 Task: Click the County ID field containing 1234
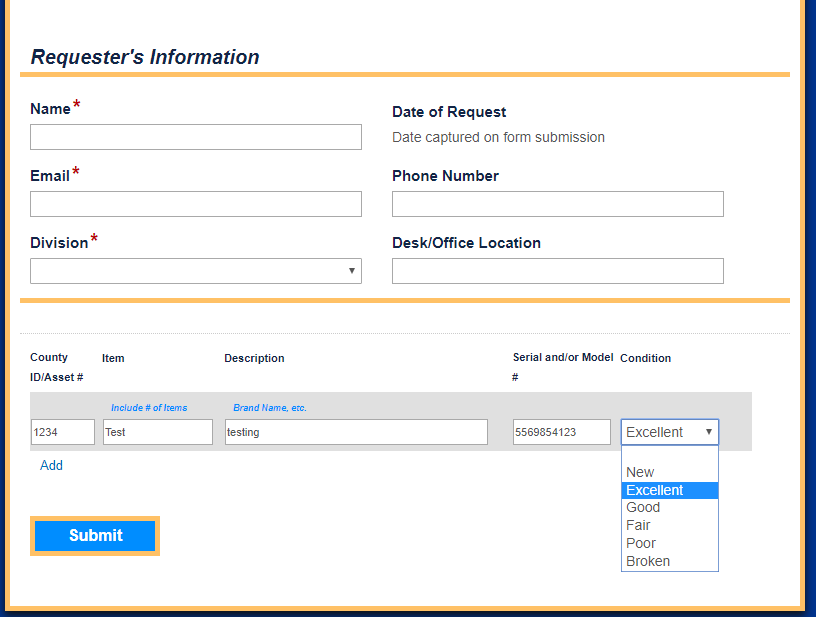click(x=62, y=432)
